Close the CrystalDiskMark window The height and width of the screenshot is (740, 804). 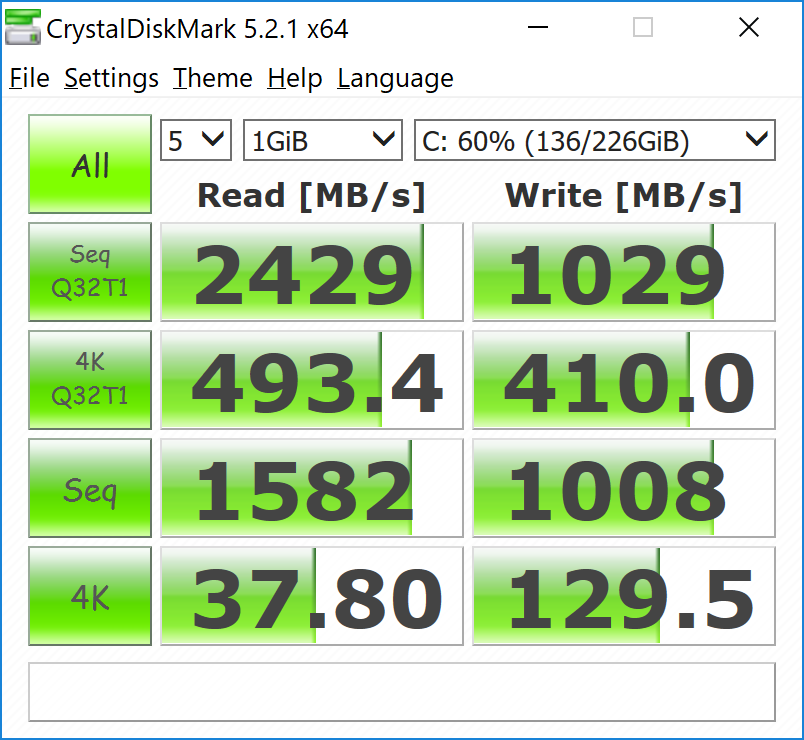pos(749,27)
